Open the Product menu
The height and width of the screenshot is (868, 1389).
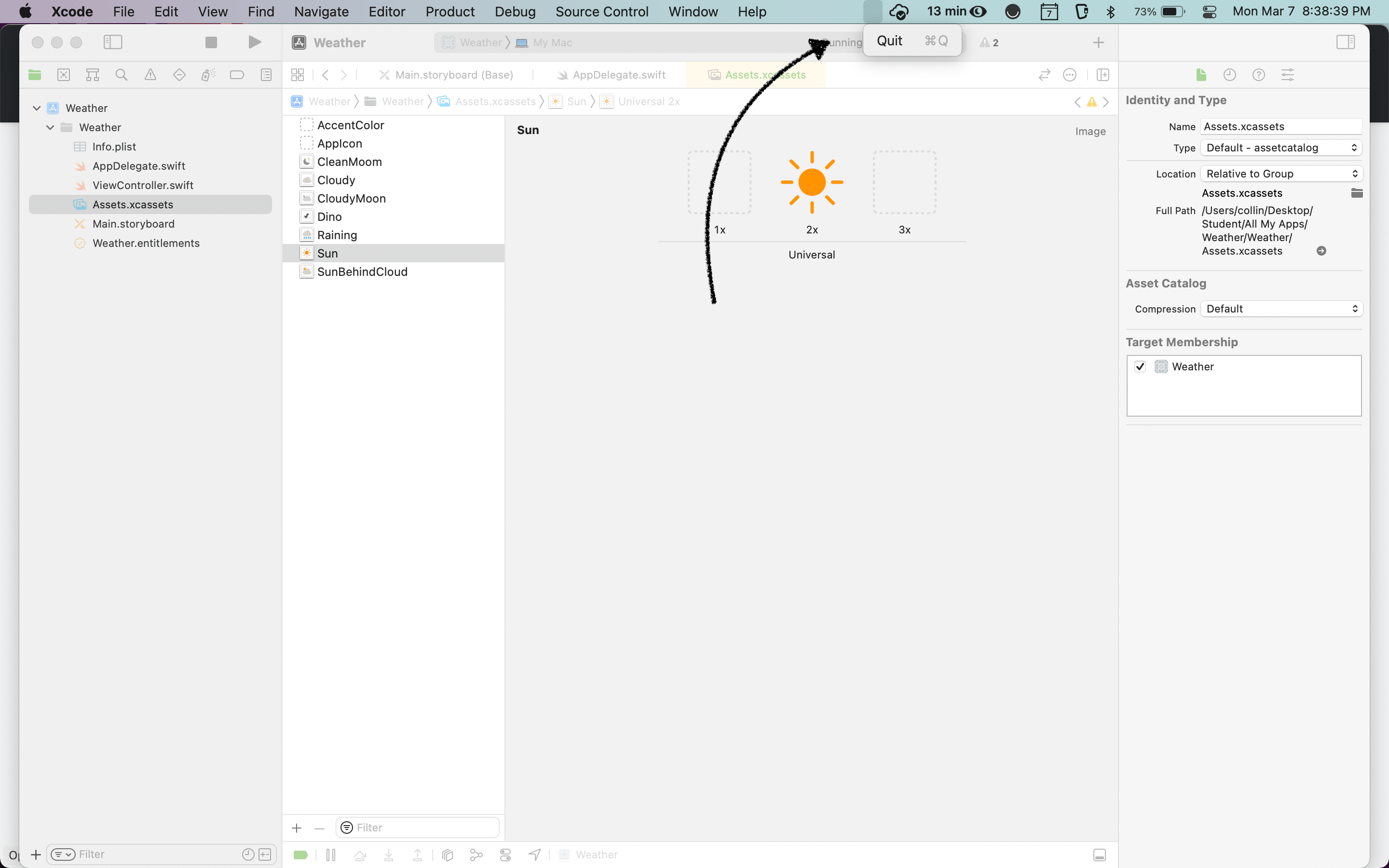450,12
